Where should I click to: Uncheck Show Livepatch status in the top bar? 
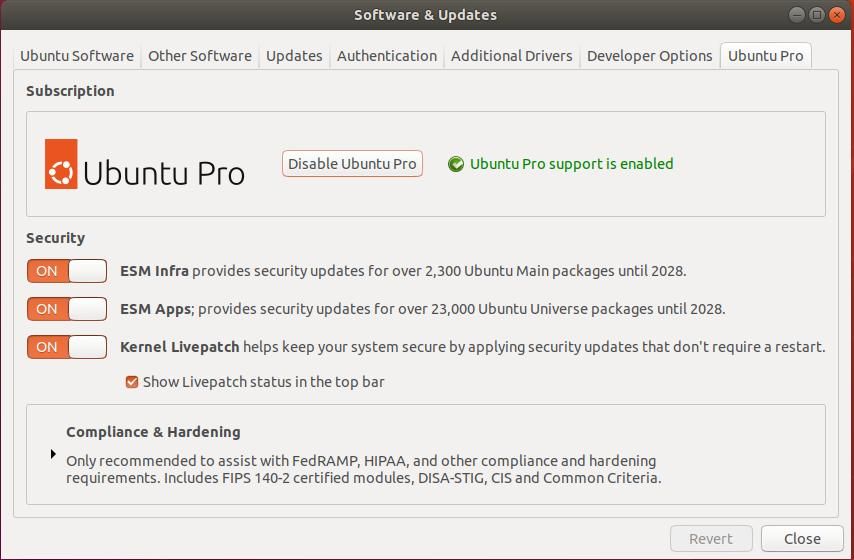pos(132,382)
